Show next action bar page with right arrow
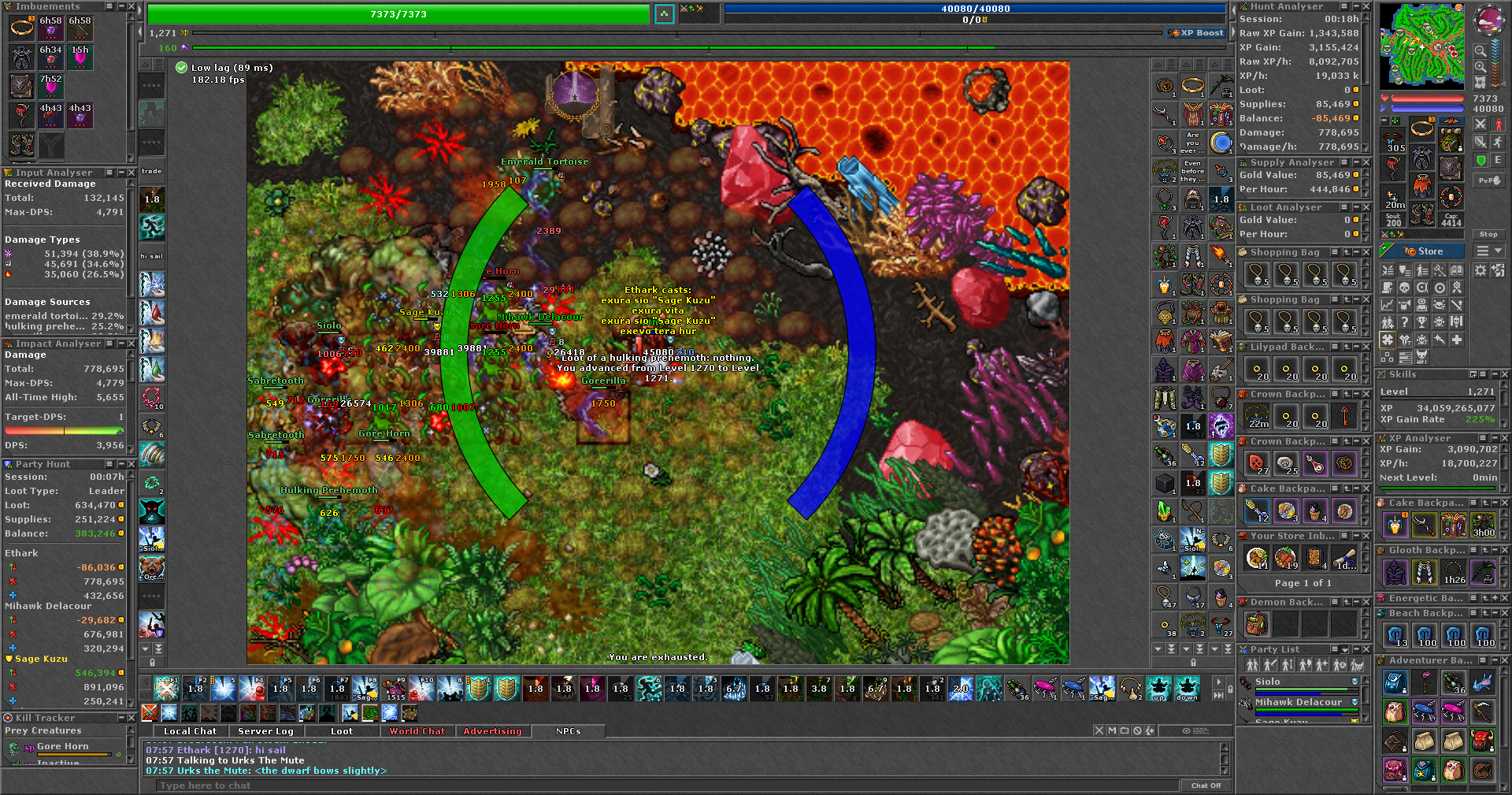The height and width of the screenshot is (795, 1512). click(1218, 682)
